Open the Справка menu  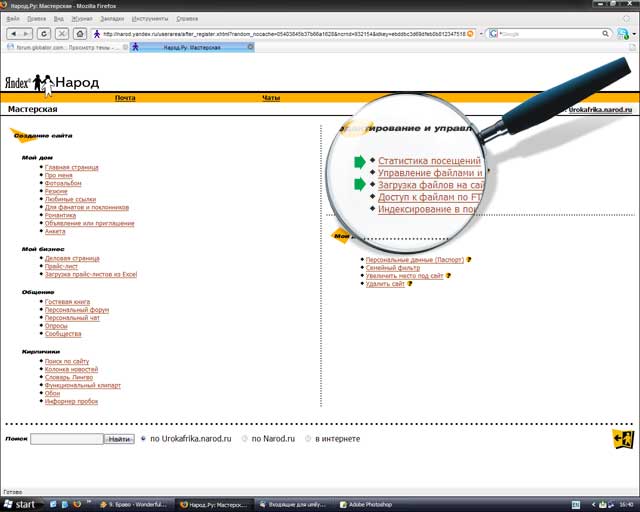point(187,19)
